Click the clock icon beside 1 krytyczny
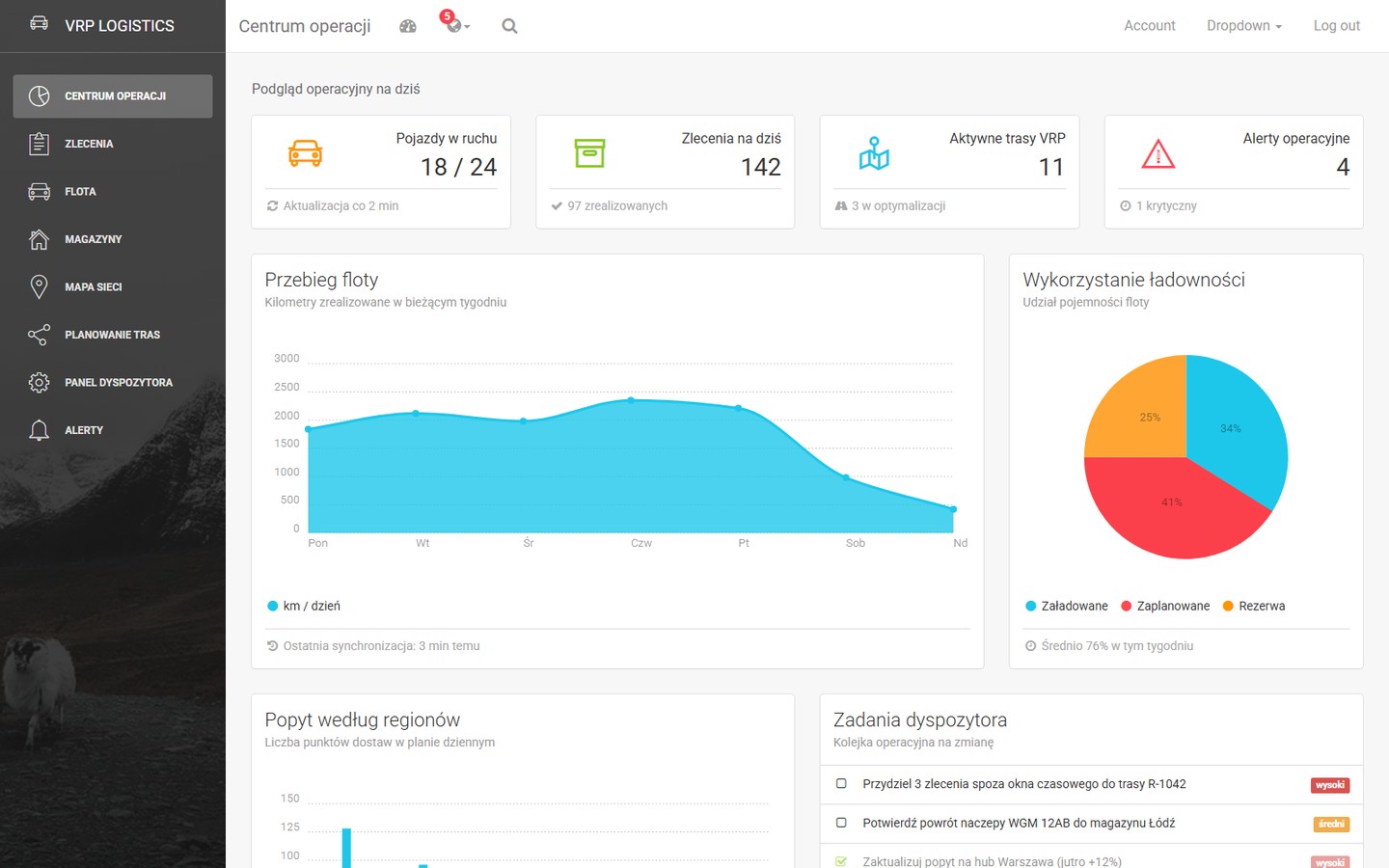The width and height of the screenshot is (1389, 868). pos(1125,205)
